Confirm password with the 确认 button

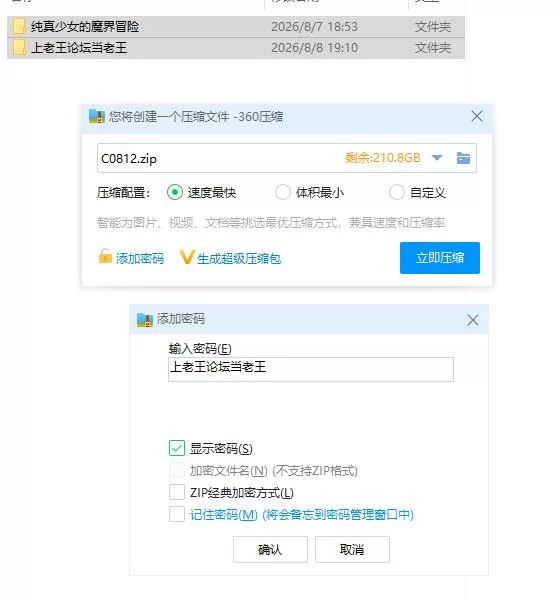[x=270, y=550]
